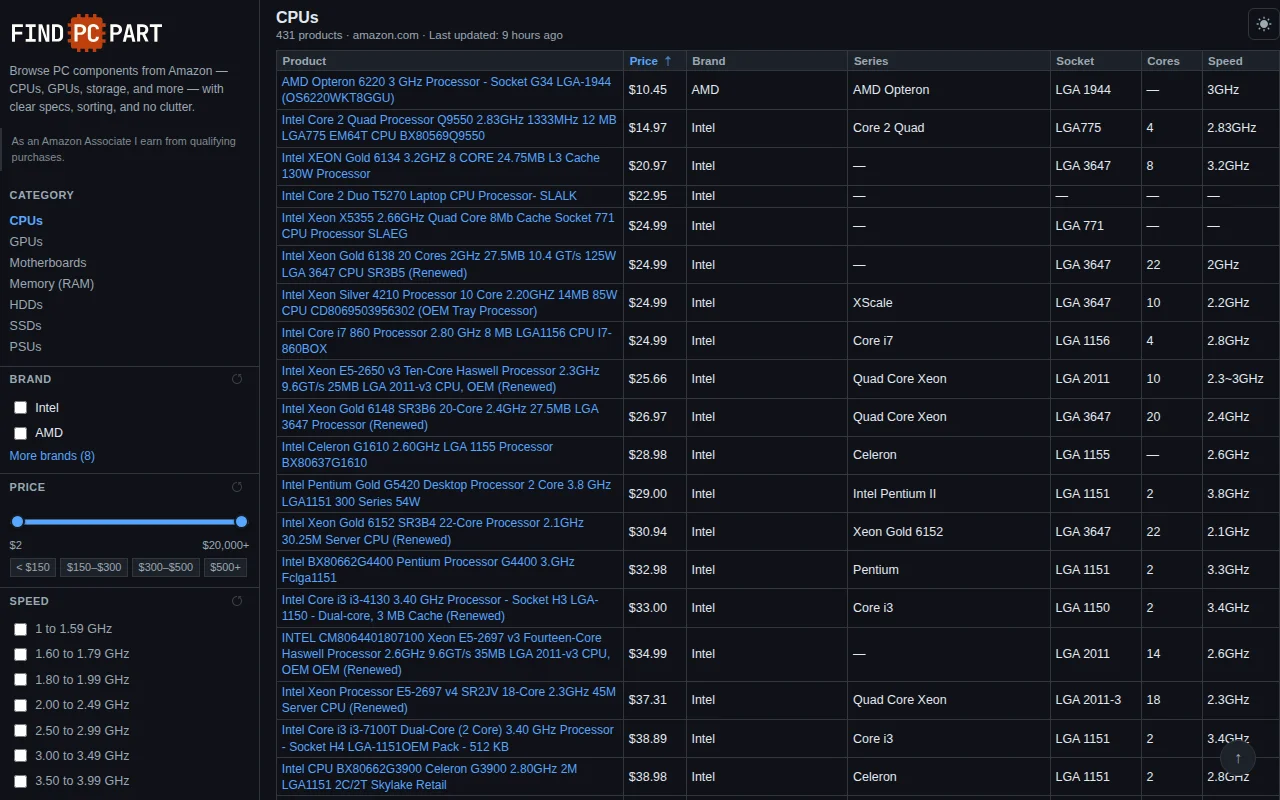1280x800 pixels.
Task: Click the LGA 2011-3 socket cell
Action: [1095, 700]
